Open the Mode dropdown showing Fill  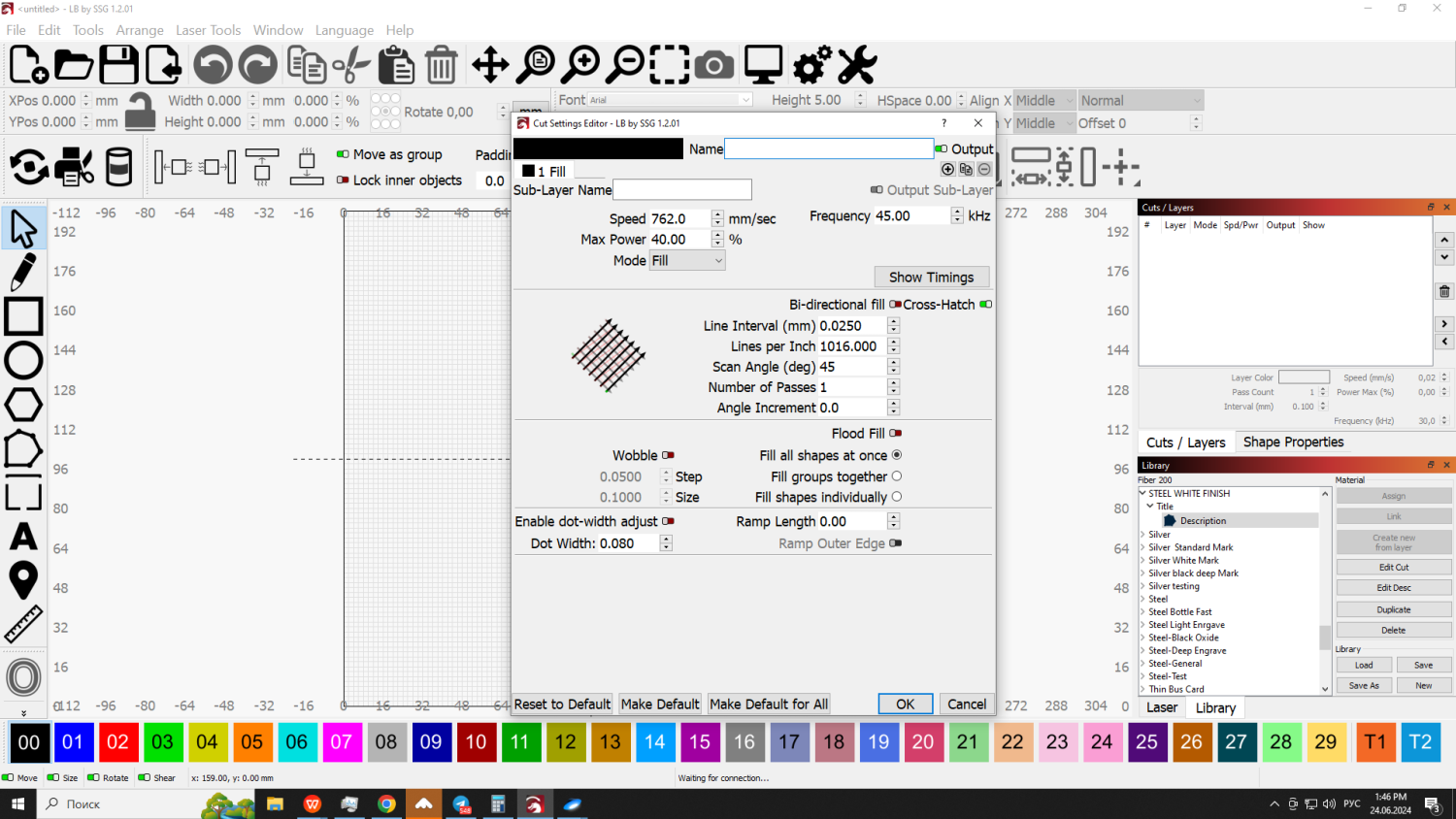coord(687,261)
